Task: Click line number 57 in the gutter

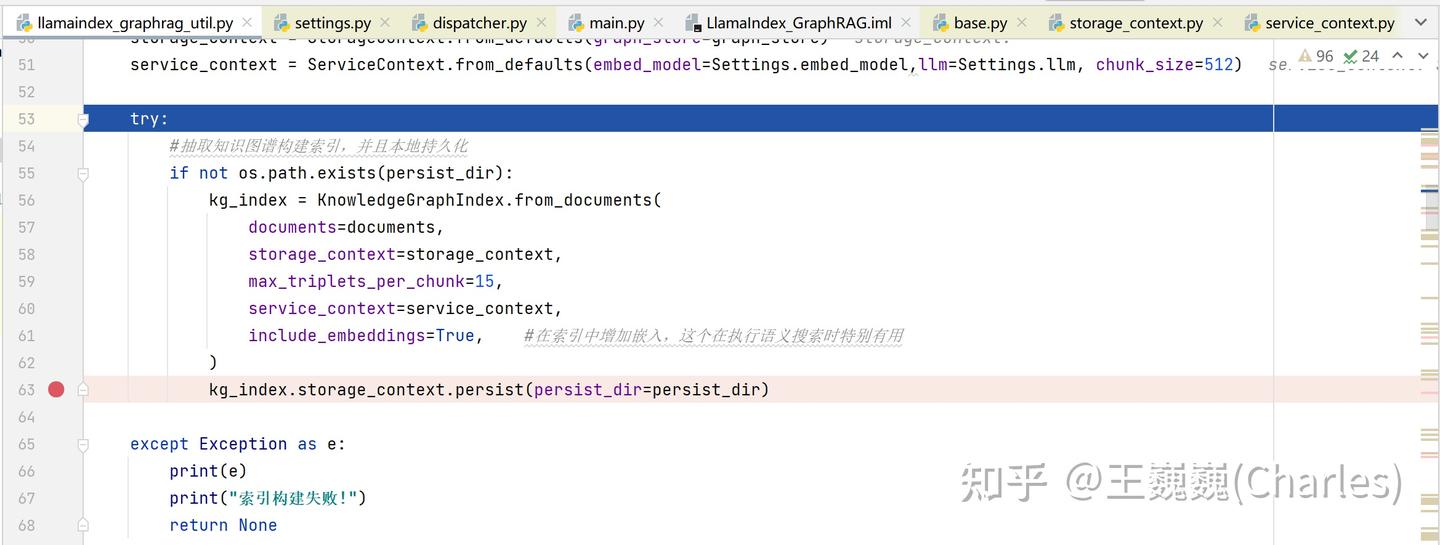Action: click(26, 227)
